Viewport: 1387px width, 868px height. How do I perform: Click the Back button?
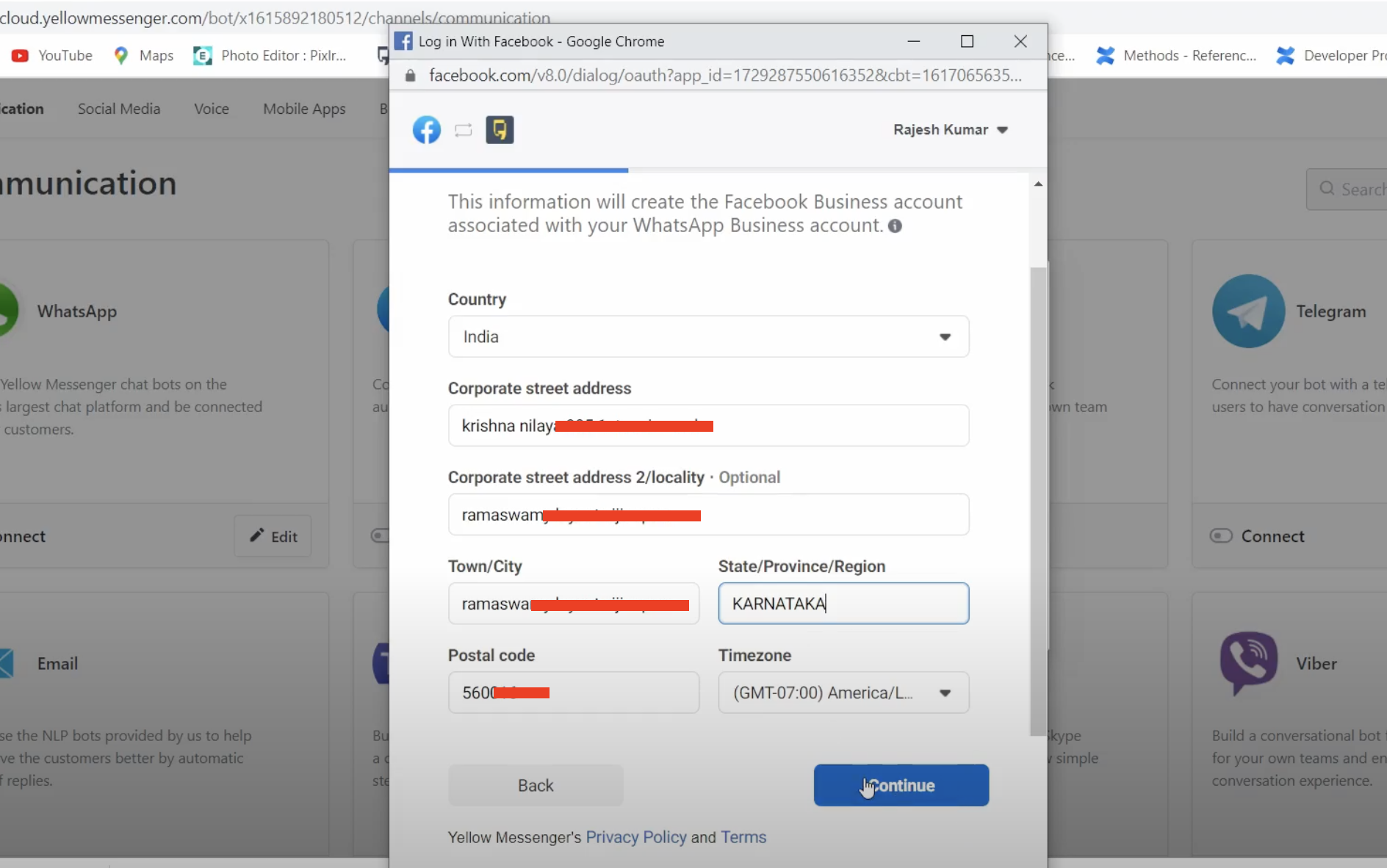[x=536, y=785]
